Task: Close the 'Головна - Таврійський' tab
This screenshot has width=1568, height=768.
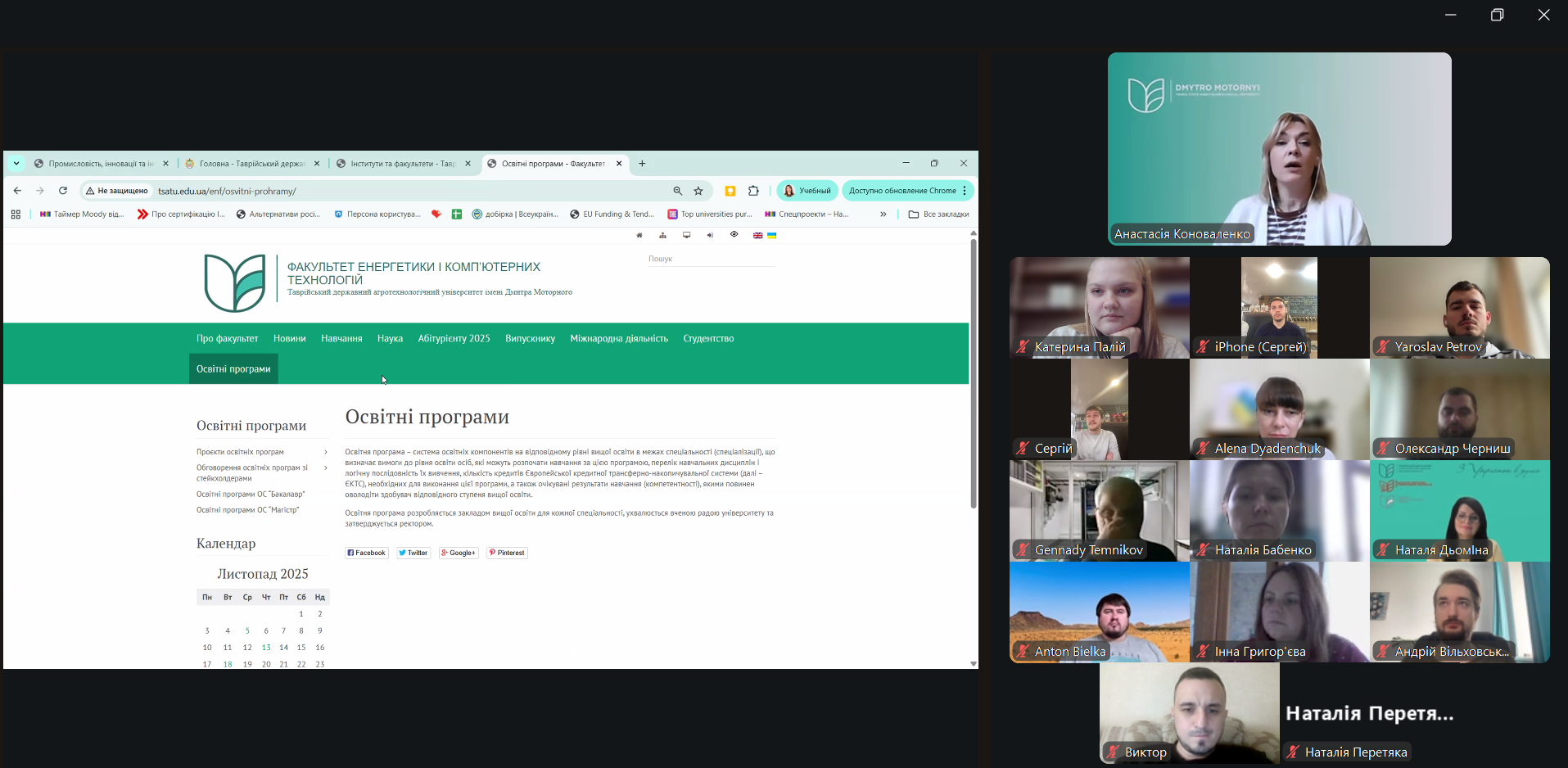Action: point(317,164)
